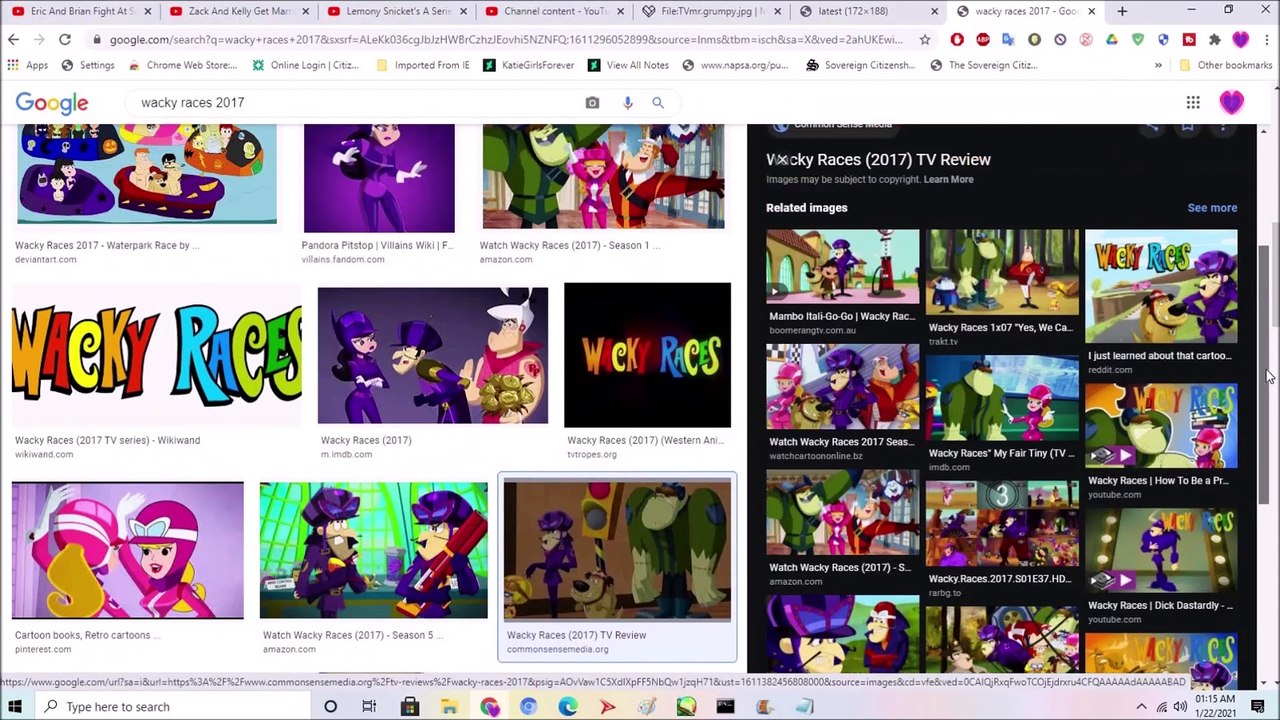
Task: Click See more related images
Action: 1212,208
